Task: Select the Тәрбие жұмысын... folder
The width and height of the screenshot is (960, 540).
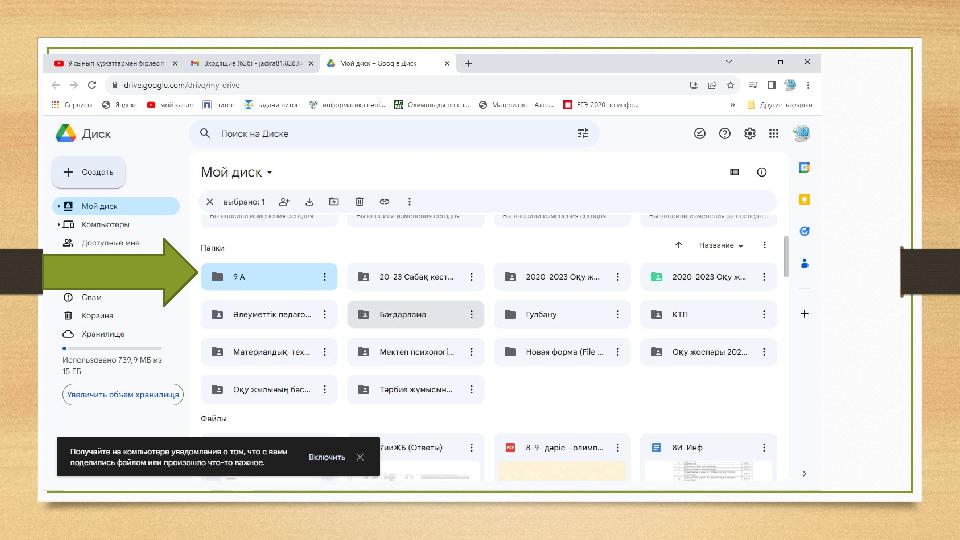Action: tap(416, 389)
